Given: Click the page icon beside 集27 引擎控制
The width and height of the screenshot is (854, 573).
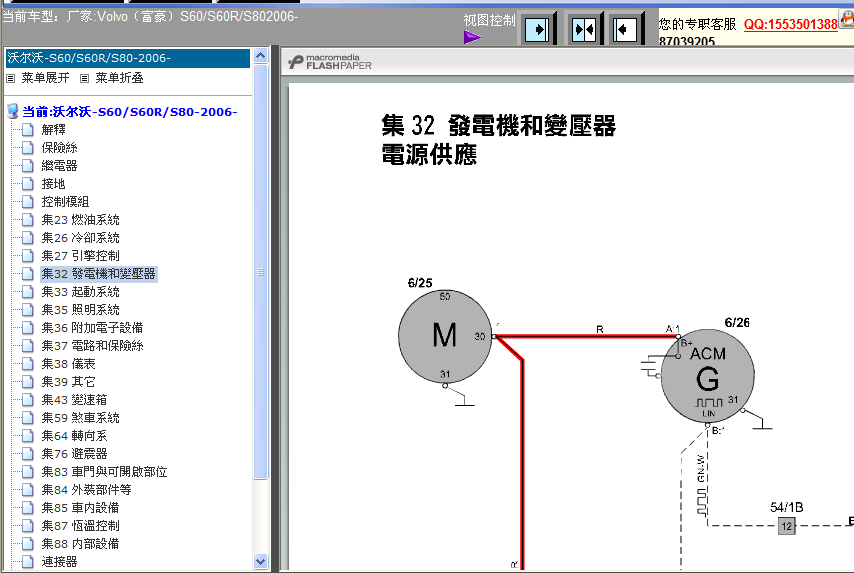Looking at the screenshot, I should point(28,255).
